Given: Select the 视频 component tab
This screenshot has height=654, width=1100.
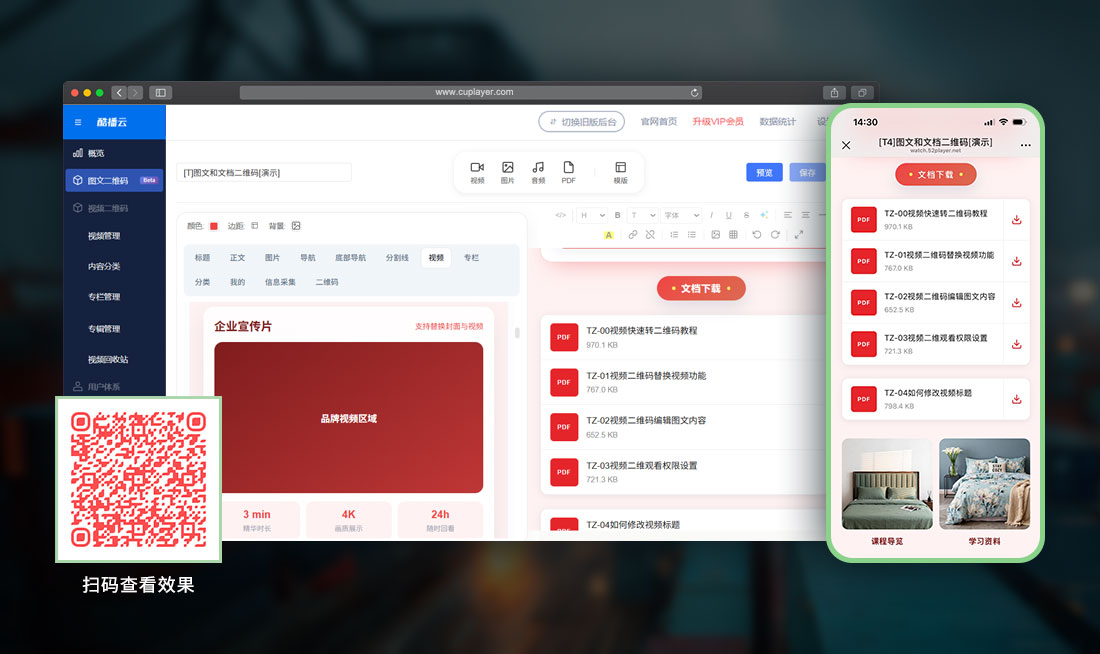Looking at the screenshot, I should [436, 258].
